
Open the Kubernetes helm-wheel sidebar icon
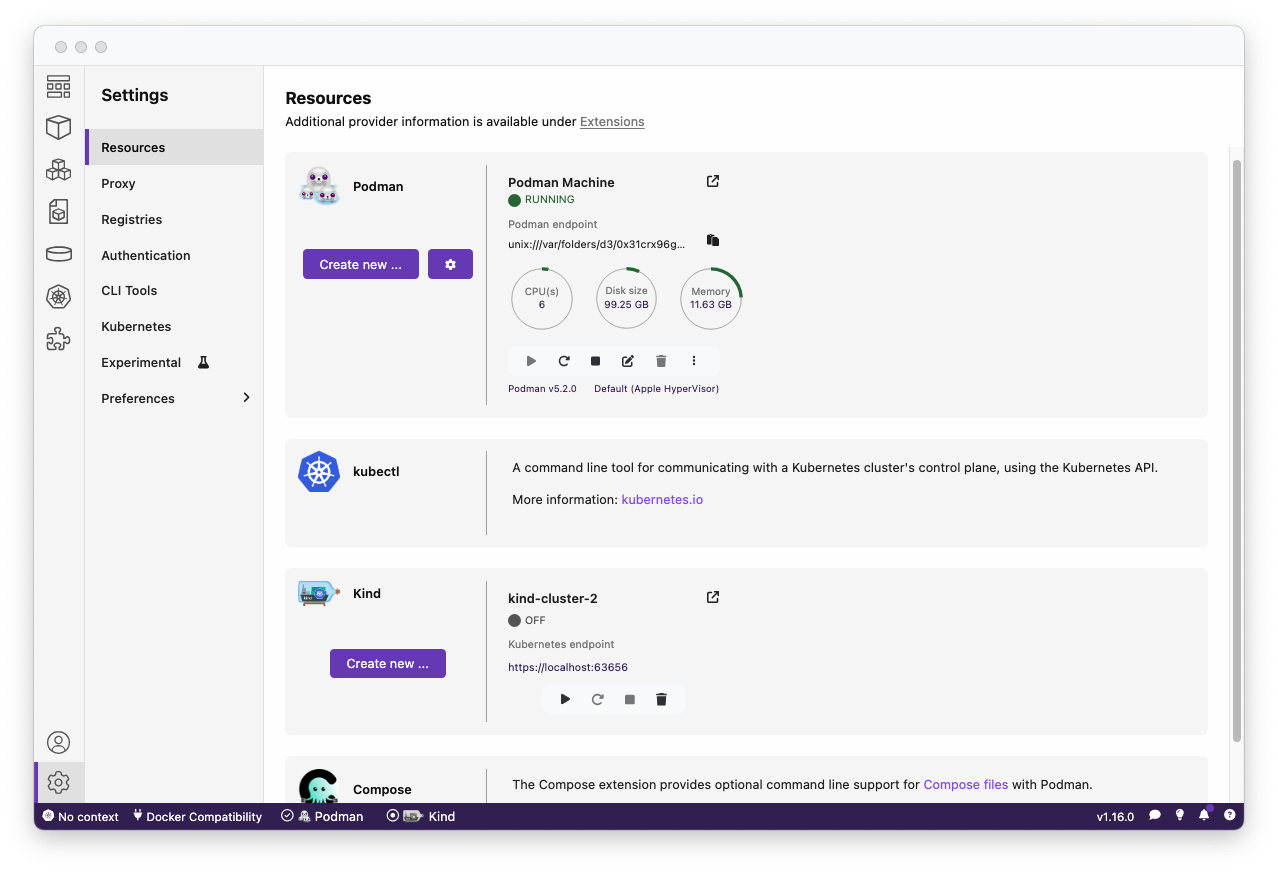coord(59,297)
